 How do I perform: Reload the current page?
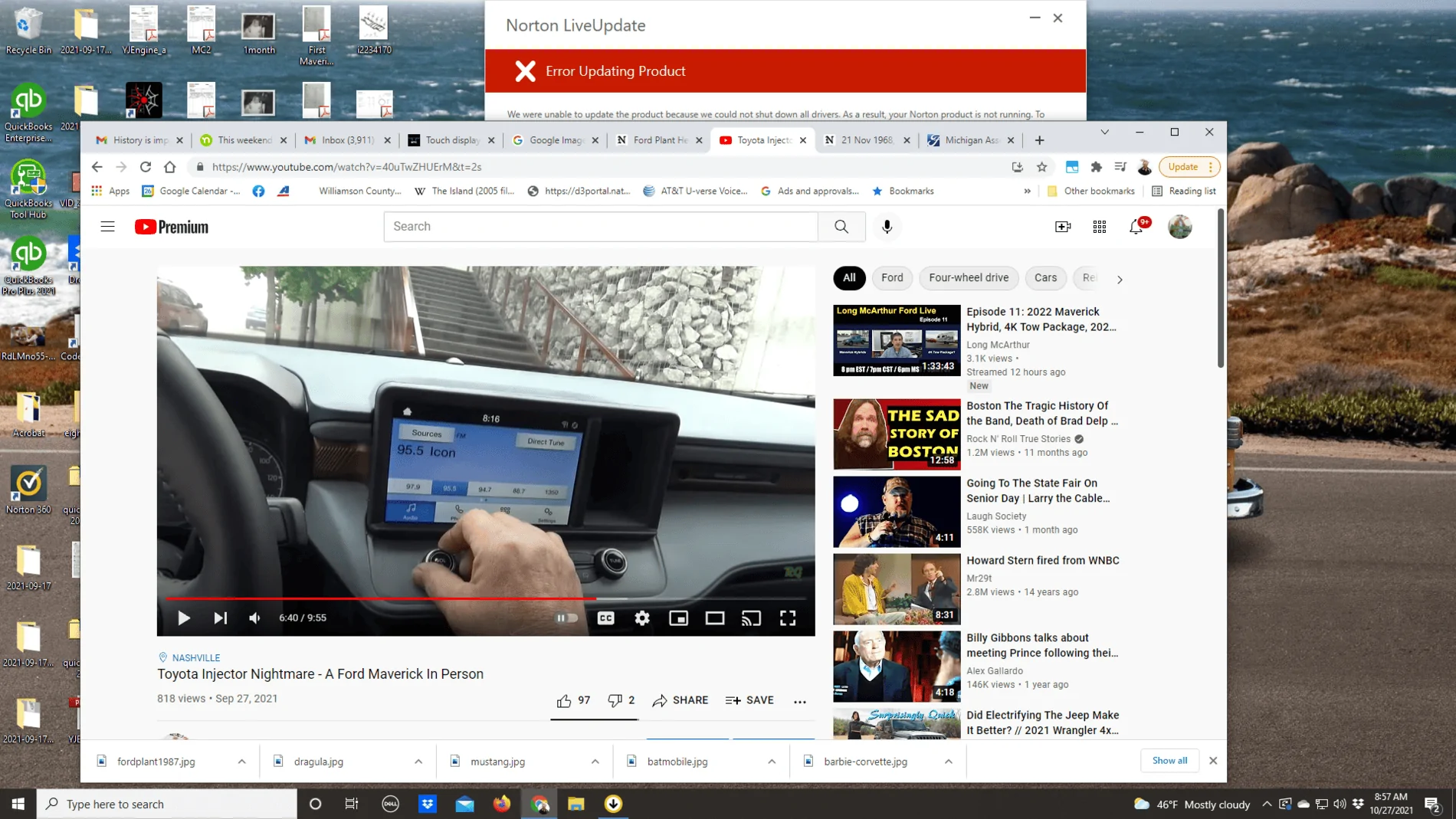tap(146, 167)
